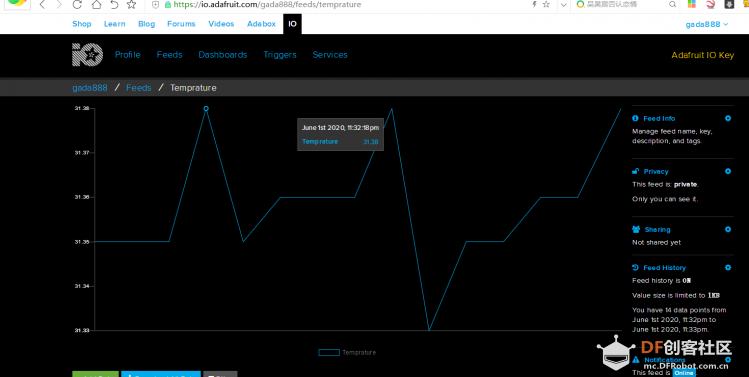
Task: Click the 31.33 y-axis label
Action: pos(82,330)
